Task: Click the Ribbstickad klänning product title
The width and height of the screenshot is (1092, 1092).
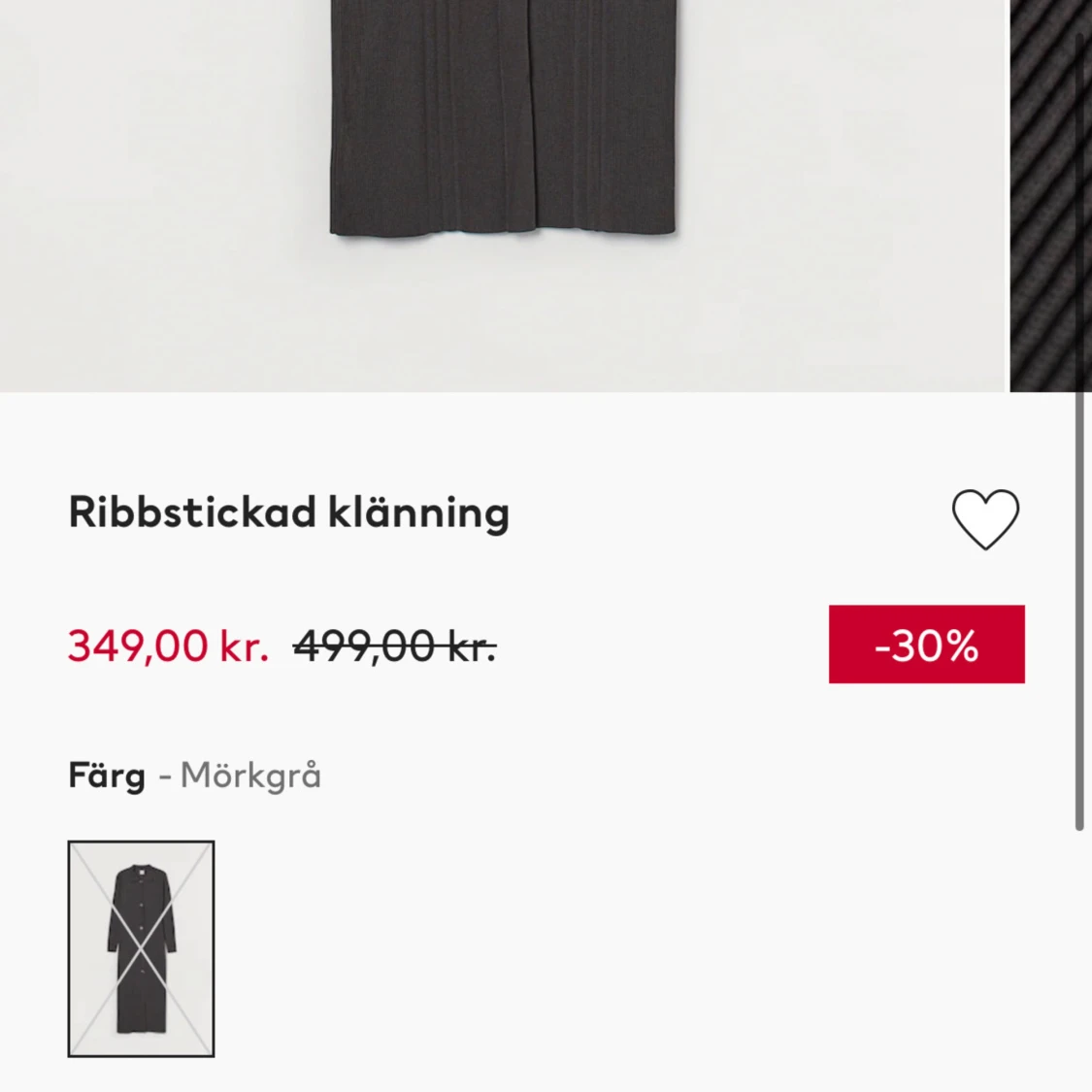Action: (289, 513)
